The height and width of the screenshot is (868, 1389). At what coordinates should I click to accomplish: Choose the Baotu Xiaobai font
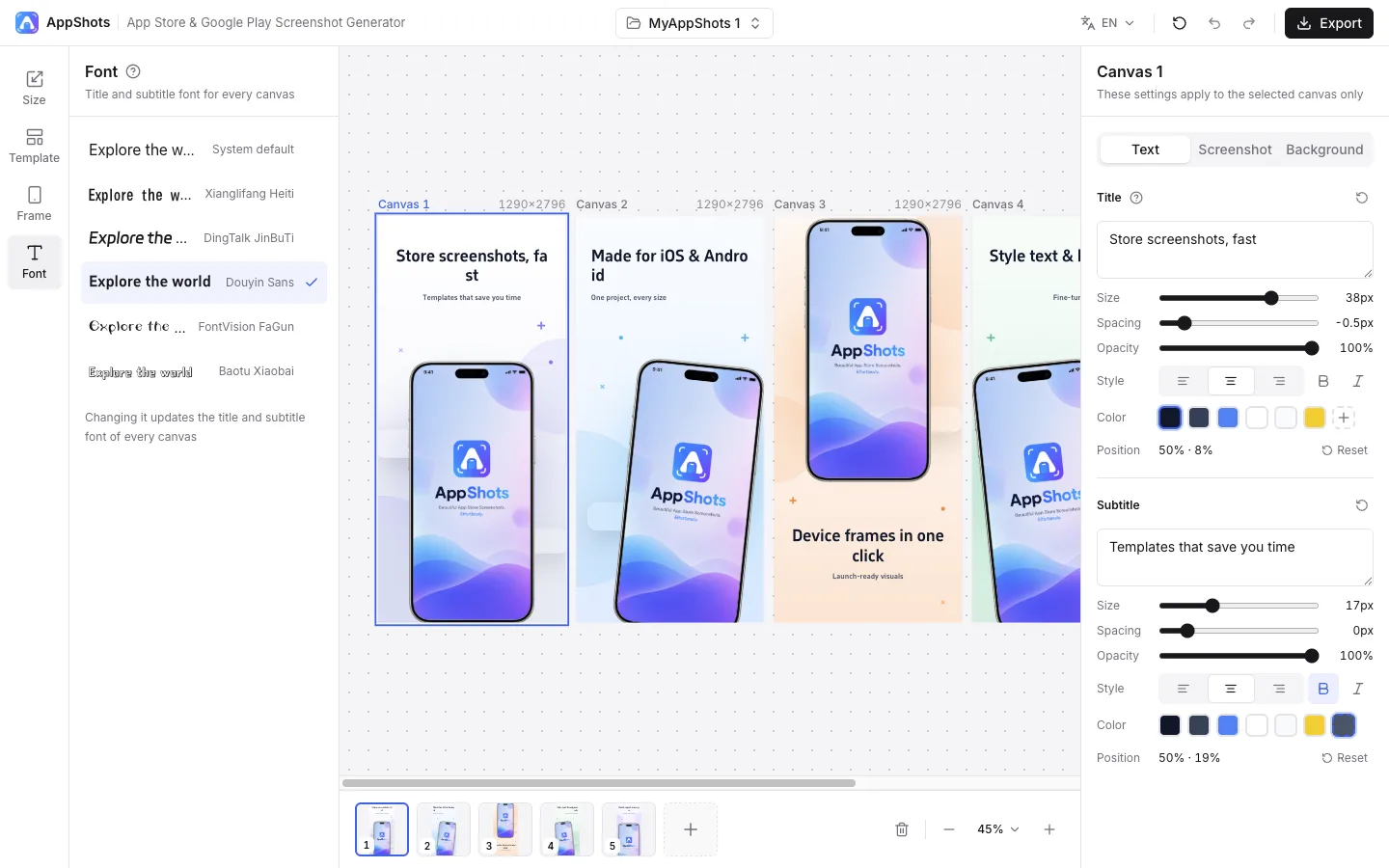point(204,371)
